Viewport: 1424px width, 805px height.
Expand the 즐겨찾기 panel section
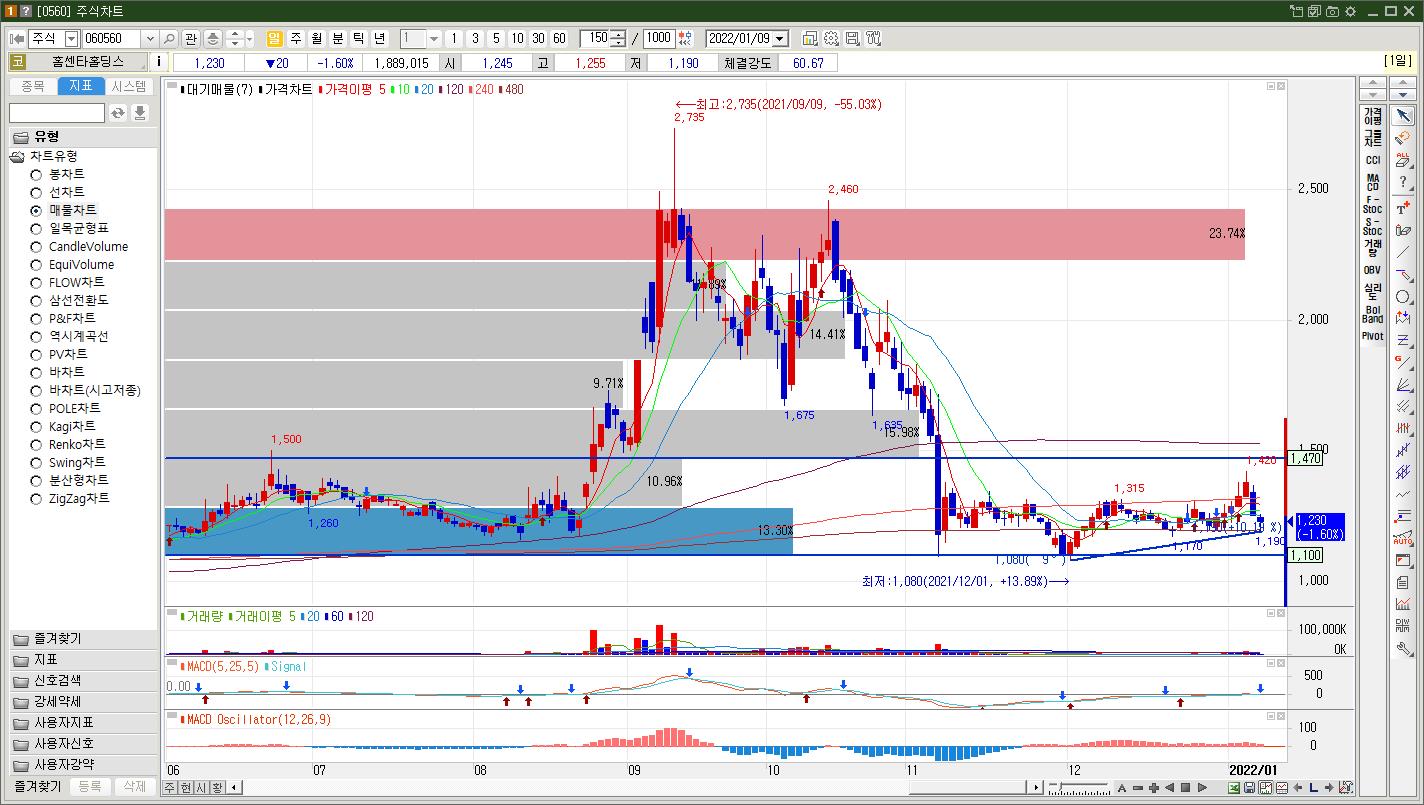[x=82, y=639]
